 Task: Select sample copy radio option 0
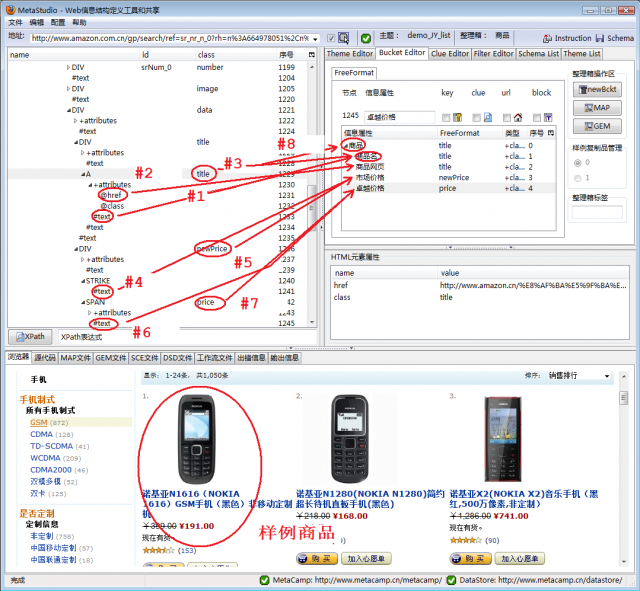pos(578,163)
